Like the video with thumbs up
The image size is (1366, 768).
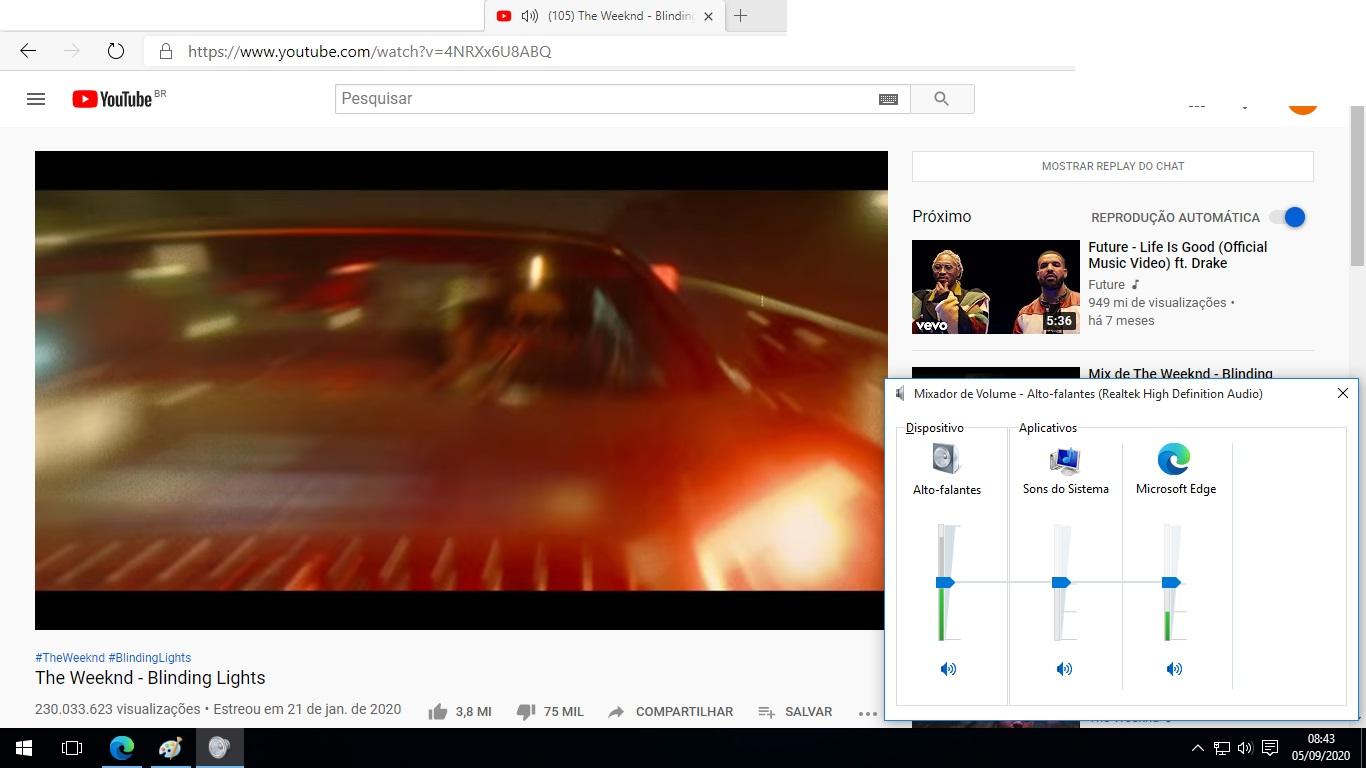point(438,712)
